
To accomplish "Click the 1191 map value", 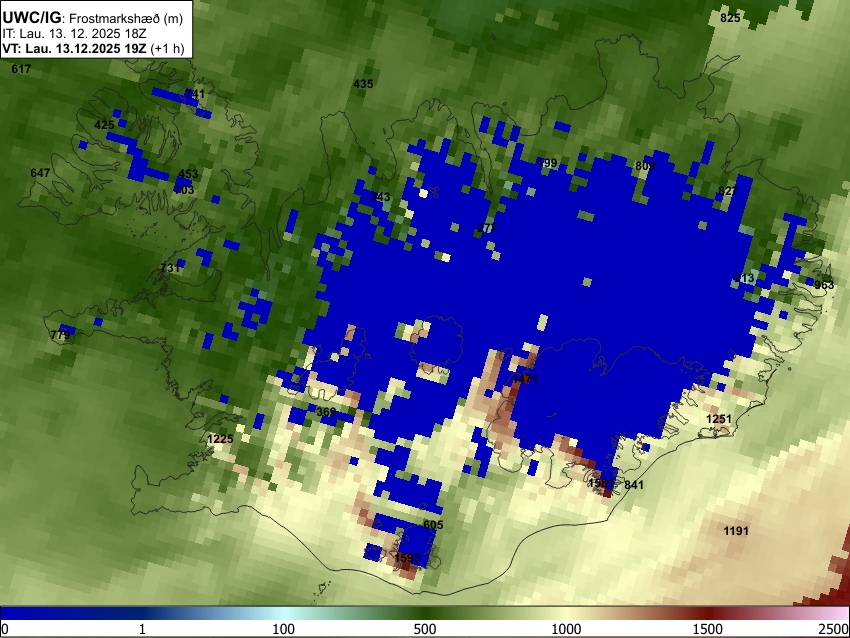I will (x=736, y=531).
